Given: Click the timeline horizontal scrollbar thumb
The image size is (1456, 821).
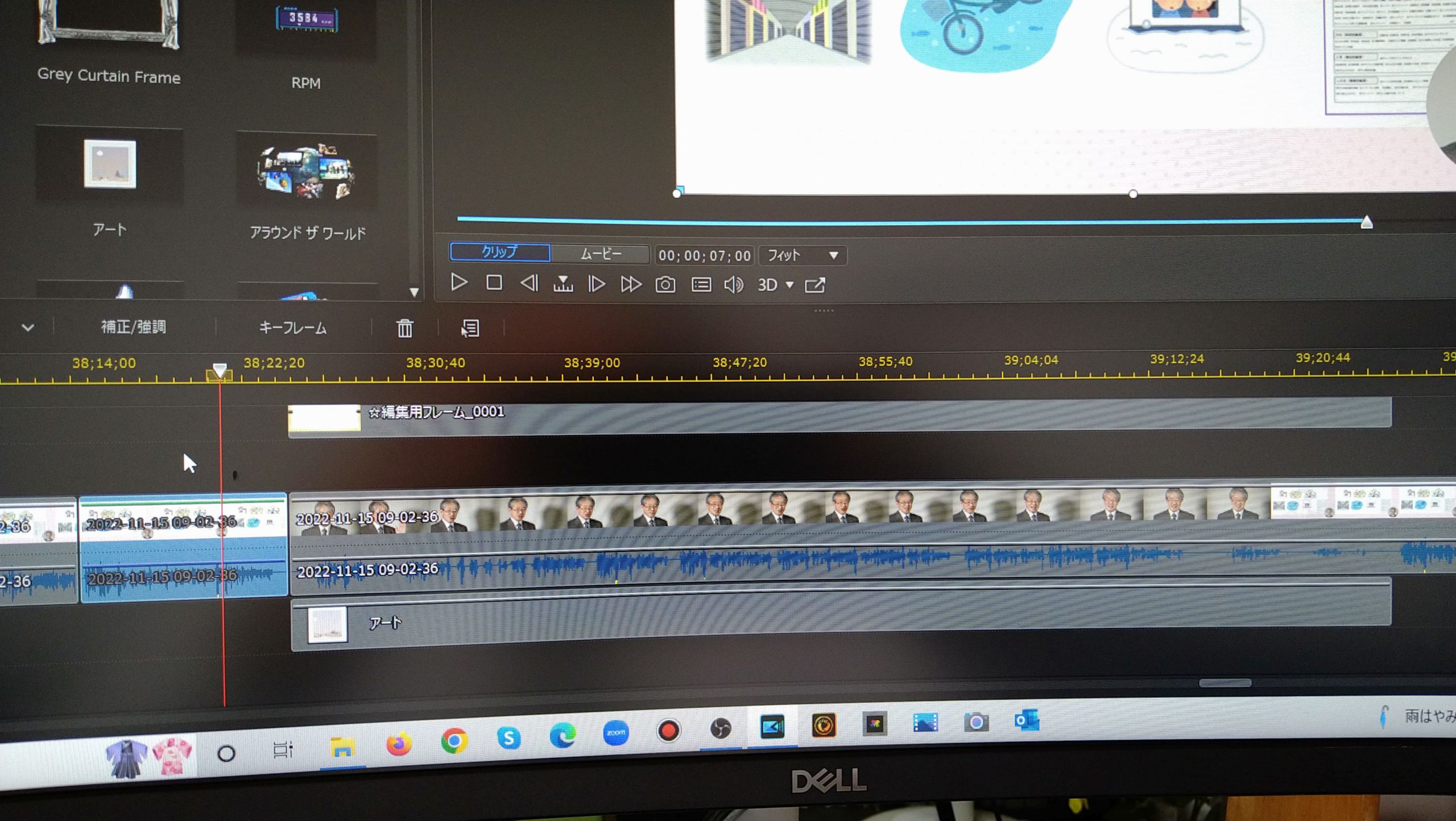Looking at the screenshot, I should click(1225, 683).
